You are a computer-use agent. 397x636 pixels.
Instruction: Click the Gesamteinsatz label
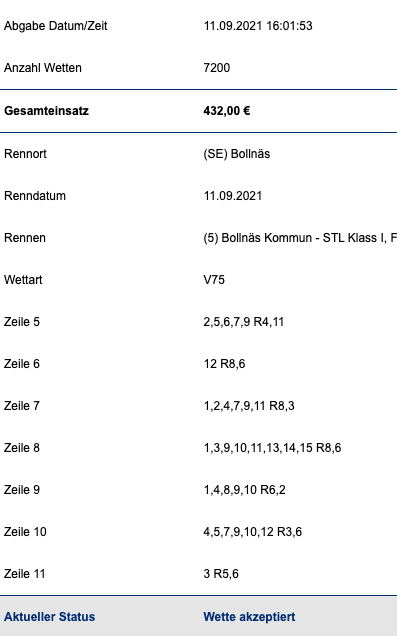[x=46, y=111]
